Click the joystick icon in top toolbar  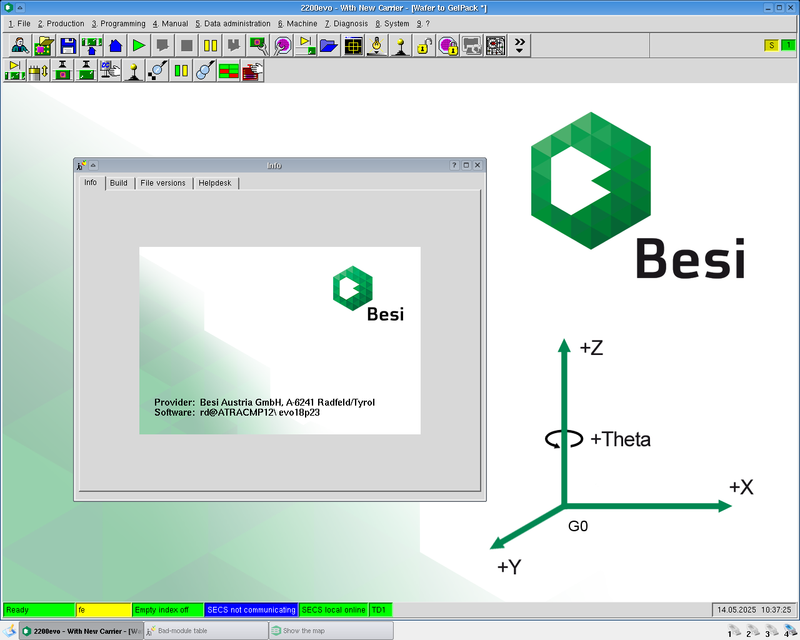pyautogui.click(x=401, y=45)
